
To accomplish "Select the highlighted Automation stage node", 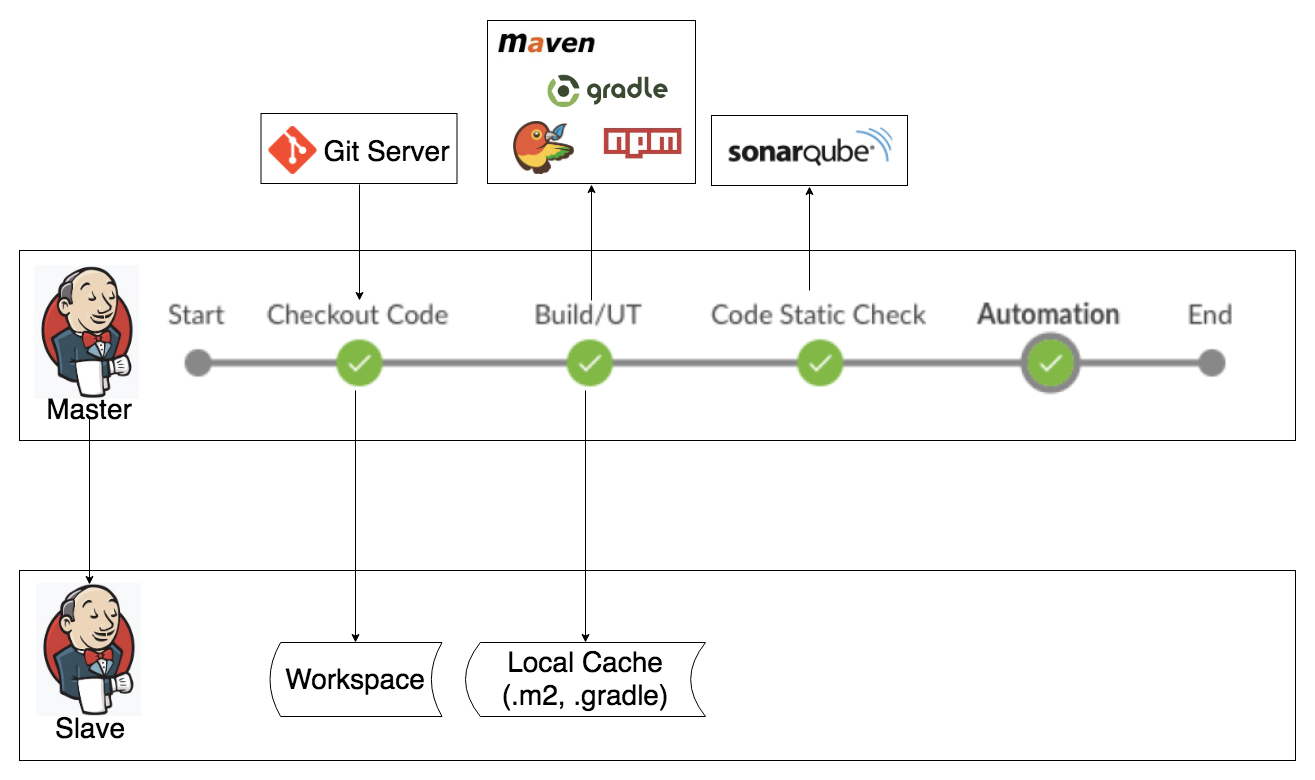I will point(1049,363).
